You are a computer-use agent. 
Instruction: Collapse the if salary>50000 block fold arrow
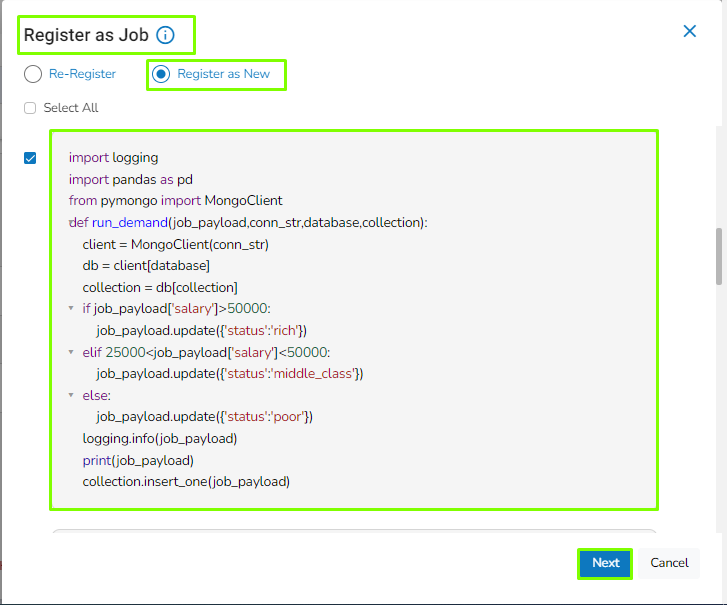click(71, 308)
